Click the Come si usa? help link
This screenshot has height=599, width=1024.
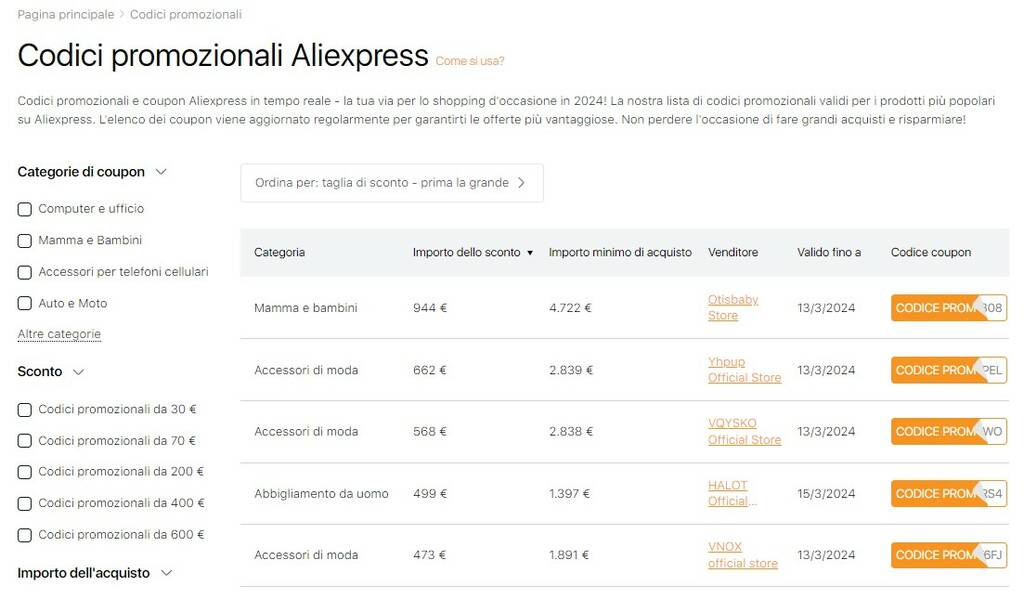(470, 62)
